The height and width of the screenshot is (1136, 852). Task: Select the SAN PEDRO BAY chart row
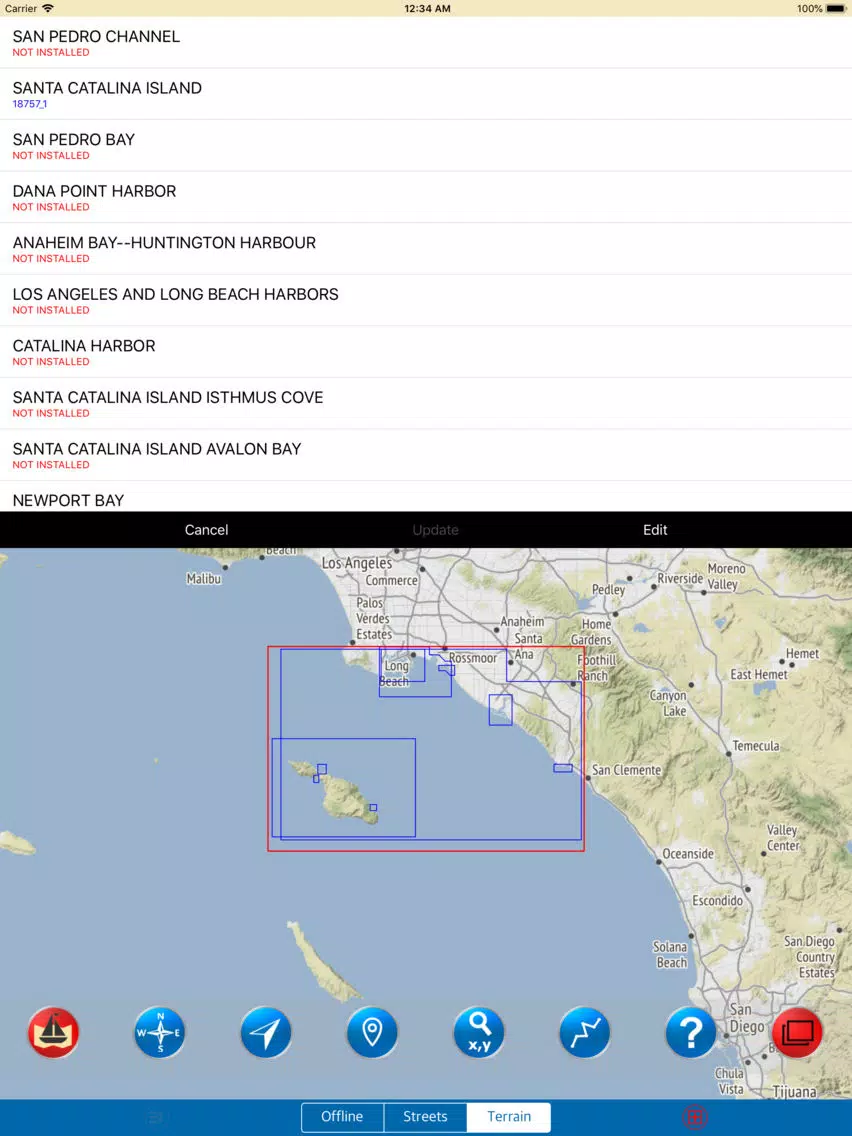(x=426, y=146)
